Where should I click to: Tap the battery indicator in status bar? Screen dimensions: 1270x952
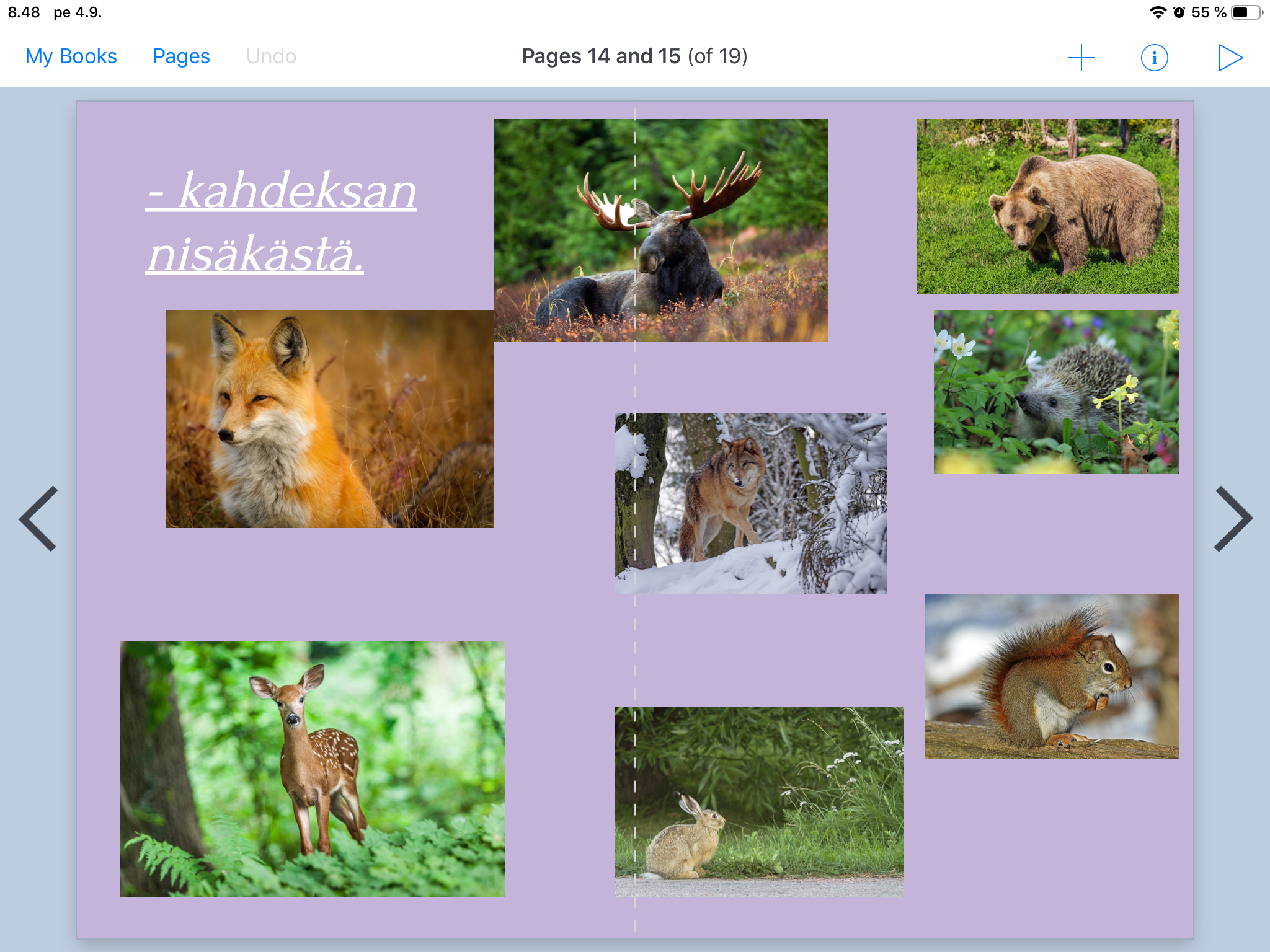[1246, 12]
